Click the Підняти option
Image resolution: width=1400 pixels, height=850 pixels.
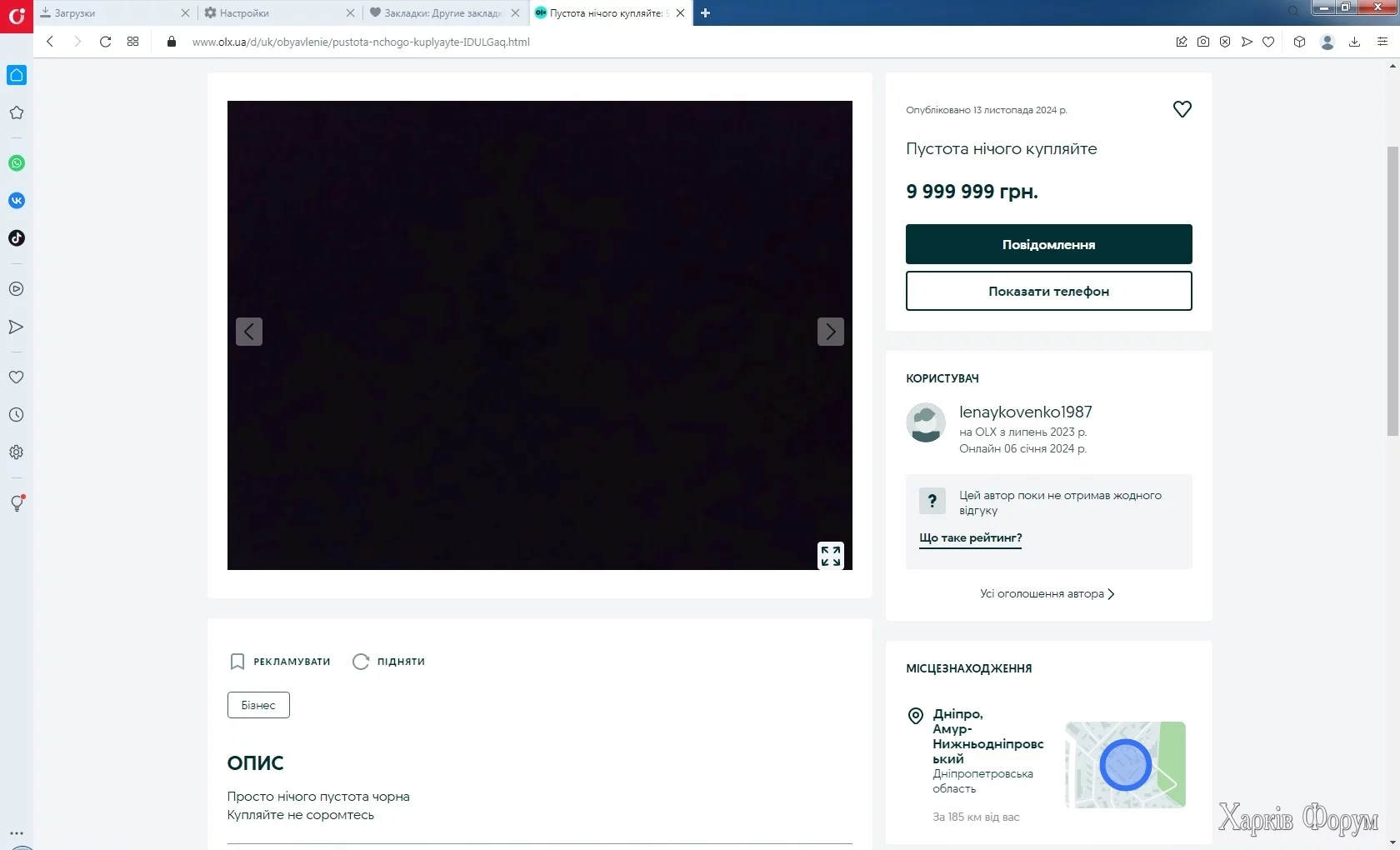[389, 662]
